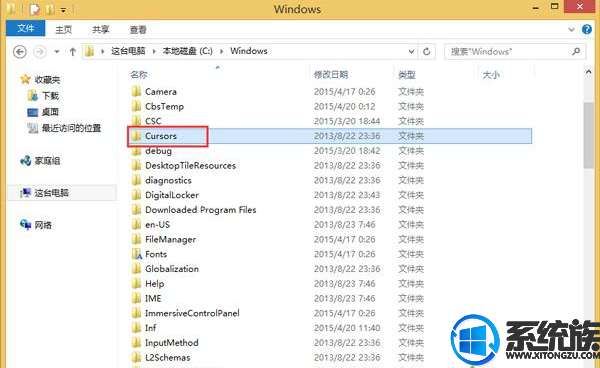This screenshot has height=368, width=600.
Task: Select the Globalization folder icon
Action: coord(136,269)
